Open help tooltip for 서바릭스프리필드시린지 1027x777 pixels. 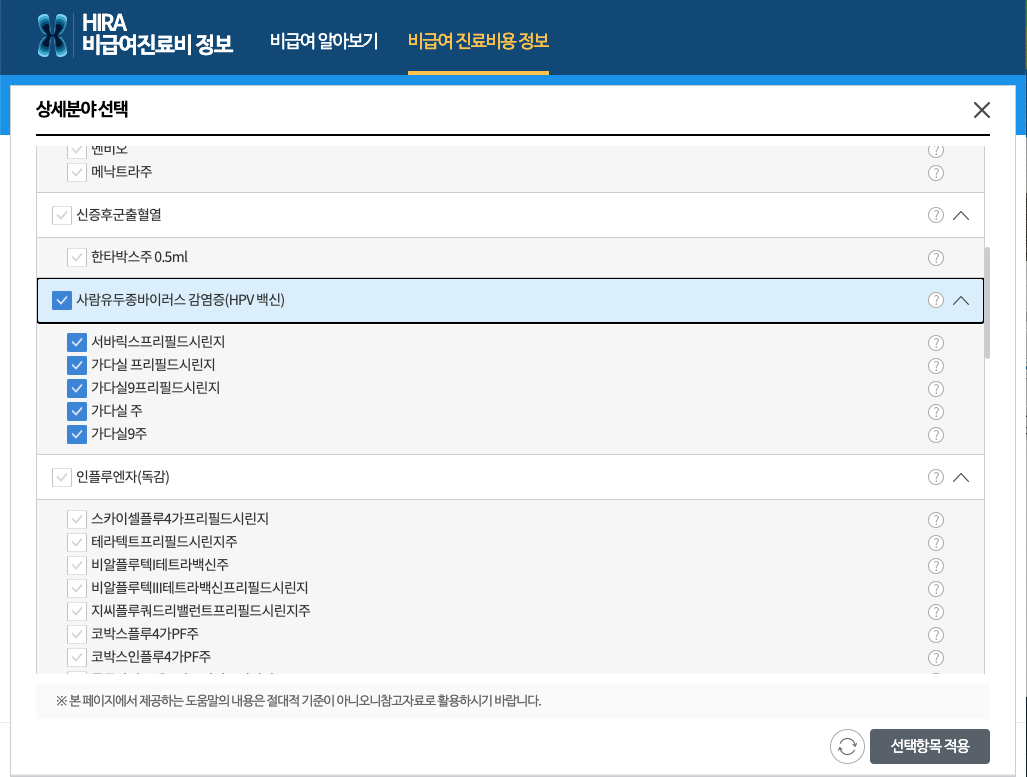(x=935, y=342)
